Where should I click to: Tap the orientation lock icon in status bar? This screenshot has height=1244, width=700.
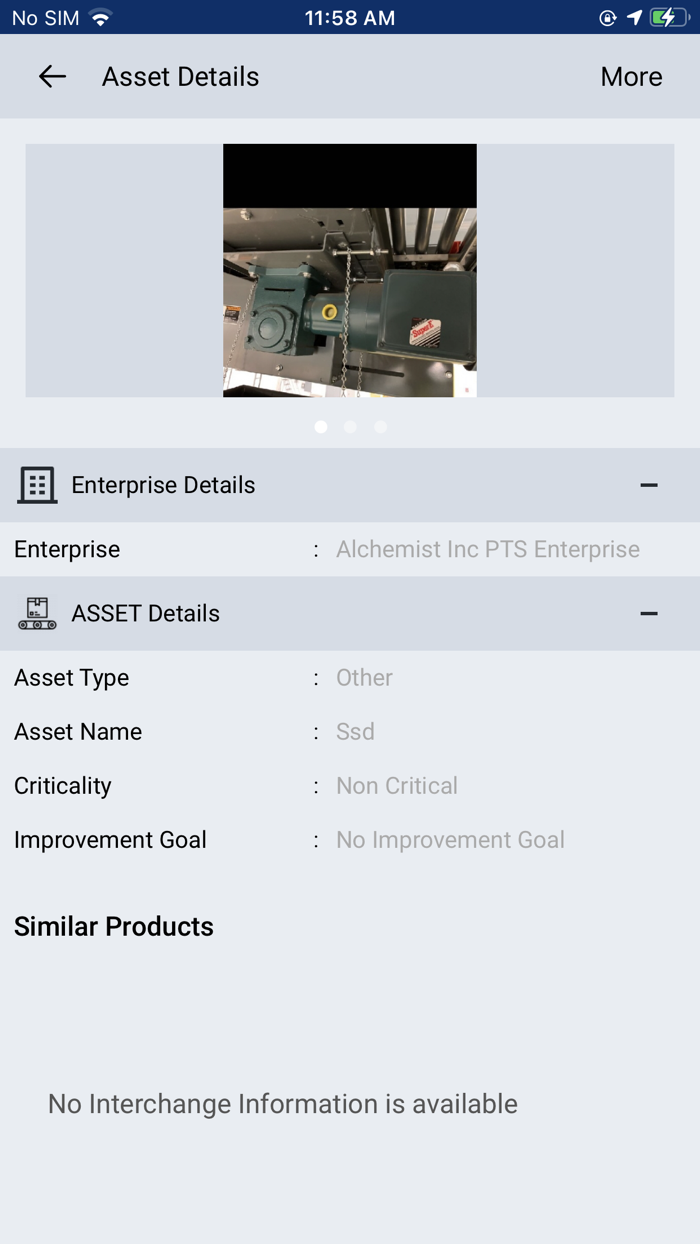click(610, 16)
